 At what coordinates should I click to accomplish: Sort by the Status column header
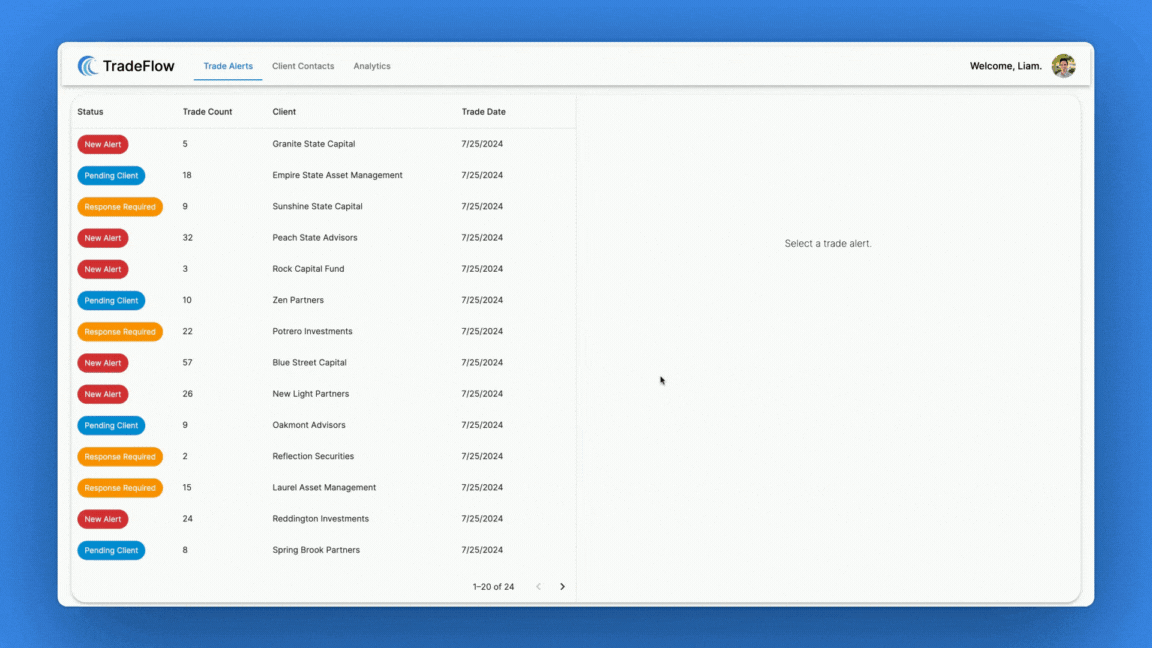[x=90, y=112]
